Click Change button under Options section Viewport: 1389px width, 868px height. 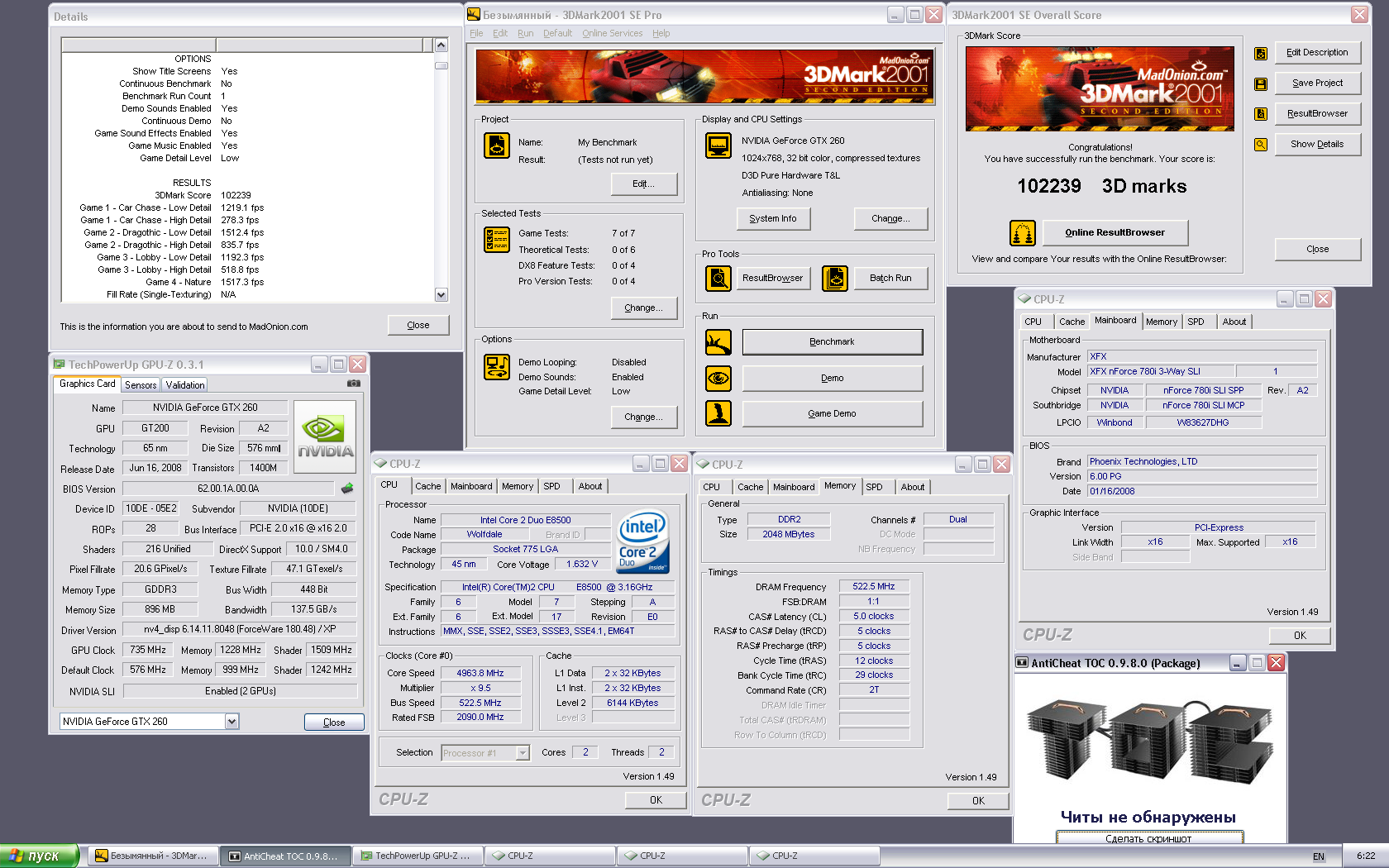[x=644, y=417]
